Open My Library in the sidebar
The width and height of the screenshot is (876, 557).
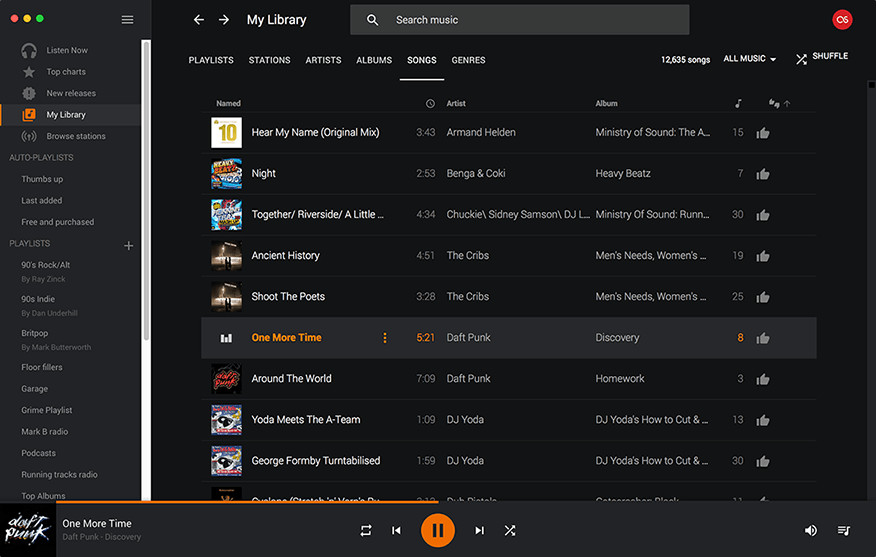click(x=71, y=115)
